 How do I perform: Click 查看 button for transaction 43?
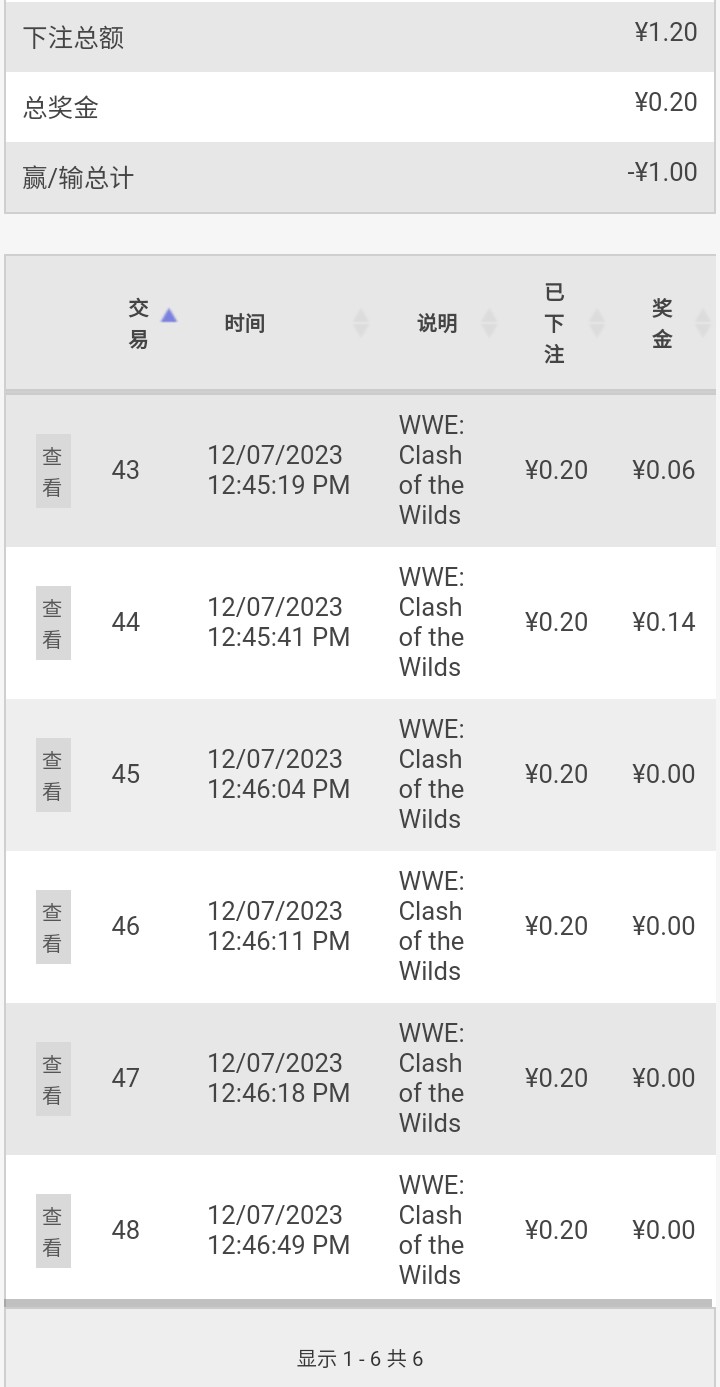coord(53,471)
